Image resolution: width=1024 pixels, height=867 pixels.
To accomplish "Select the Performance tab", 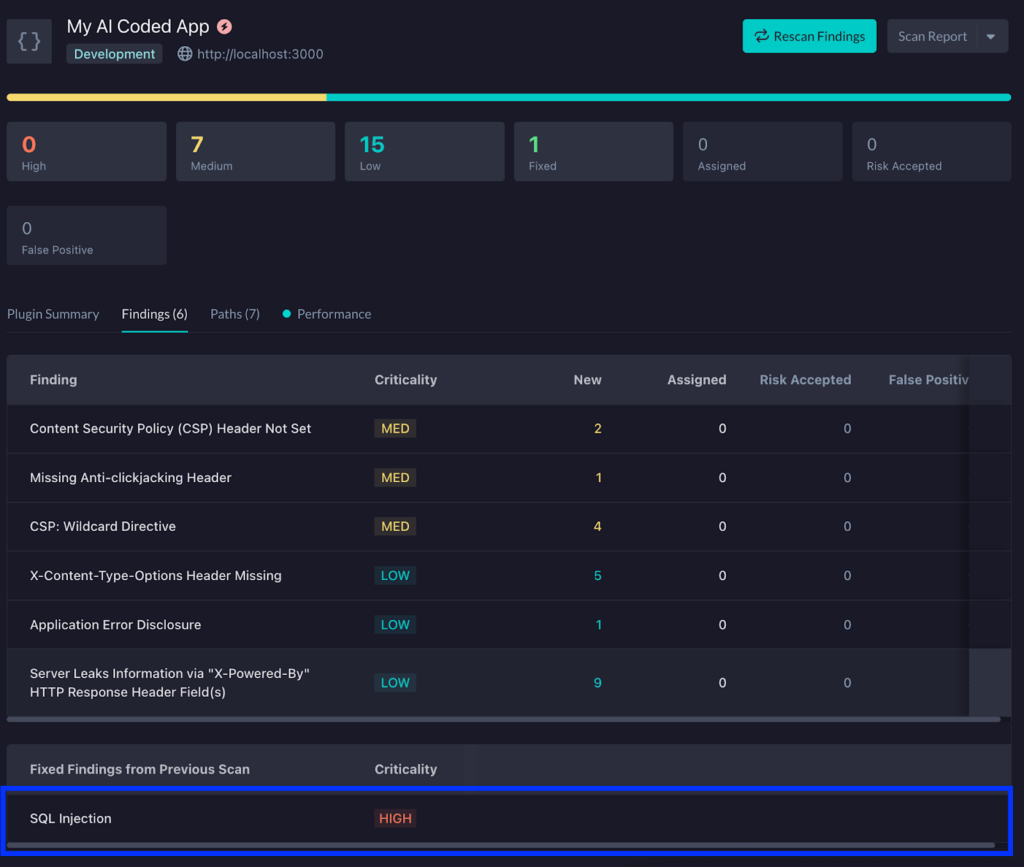I will click(x=333, y=313).
